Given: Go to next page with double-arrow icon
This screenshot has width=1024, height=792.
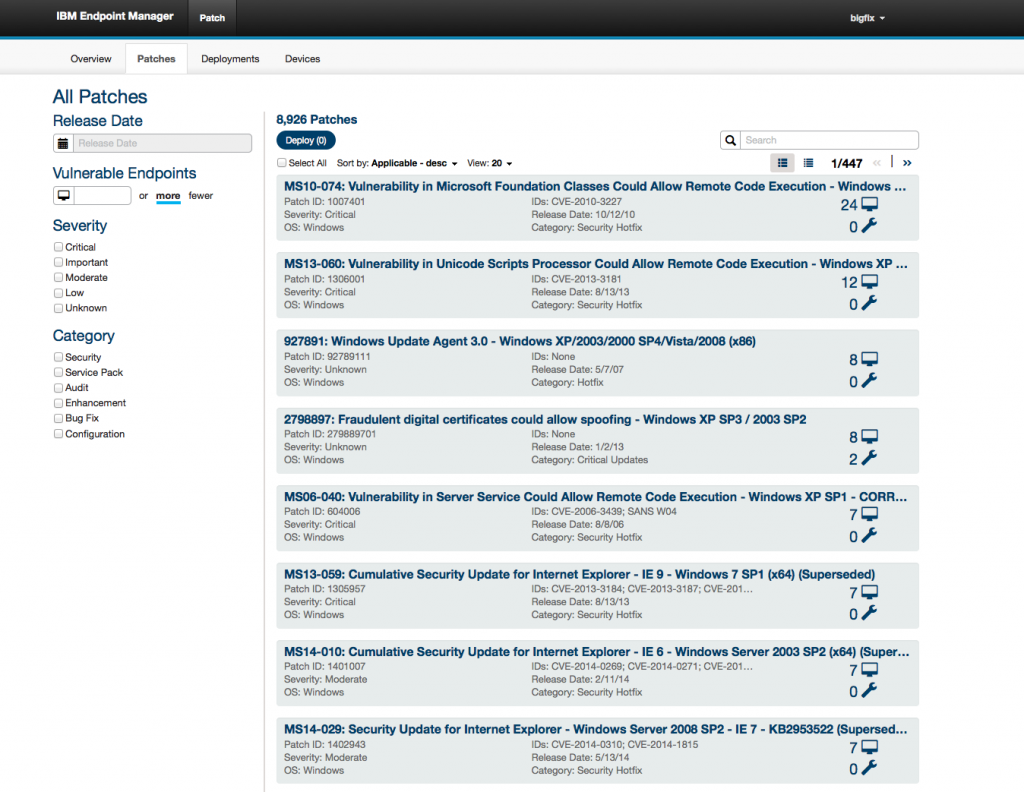Looking at the screenshot, I should 907,162.
